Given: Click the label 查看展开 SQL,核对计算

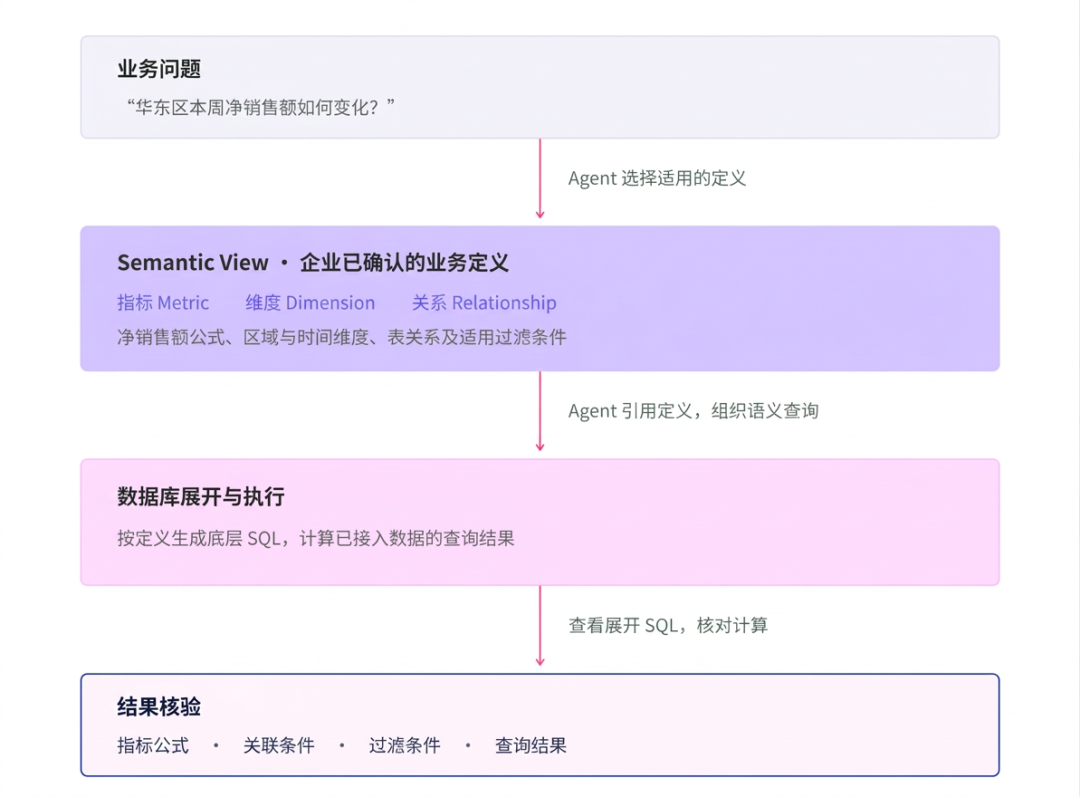Looking at the screenshot, I should point(668,625).
